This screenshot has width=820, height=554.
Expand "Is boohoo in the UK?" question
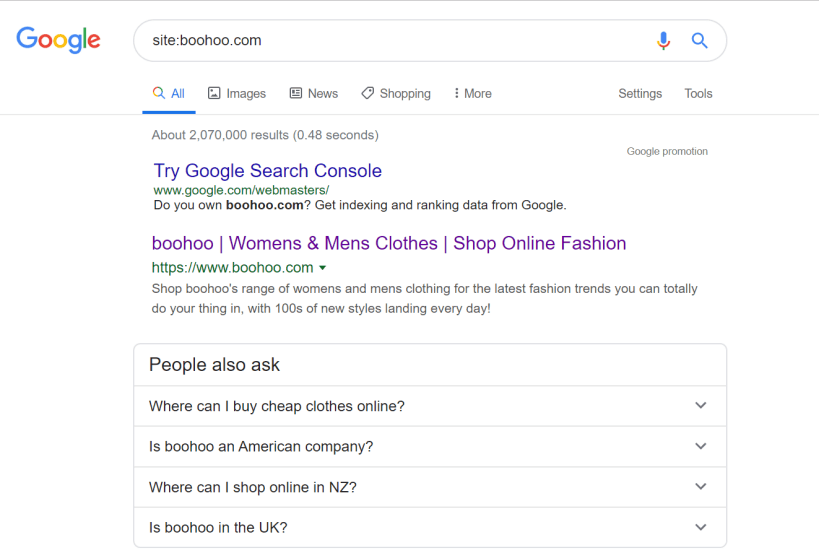tap(430, 527)
